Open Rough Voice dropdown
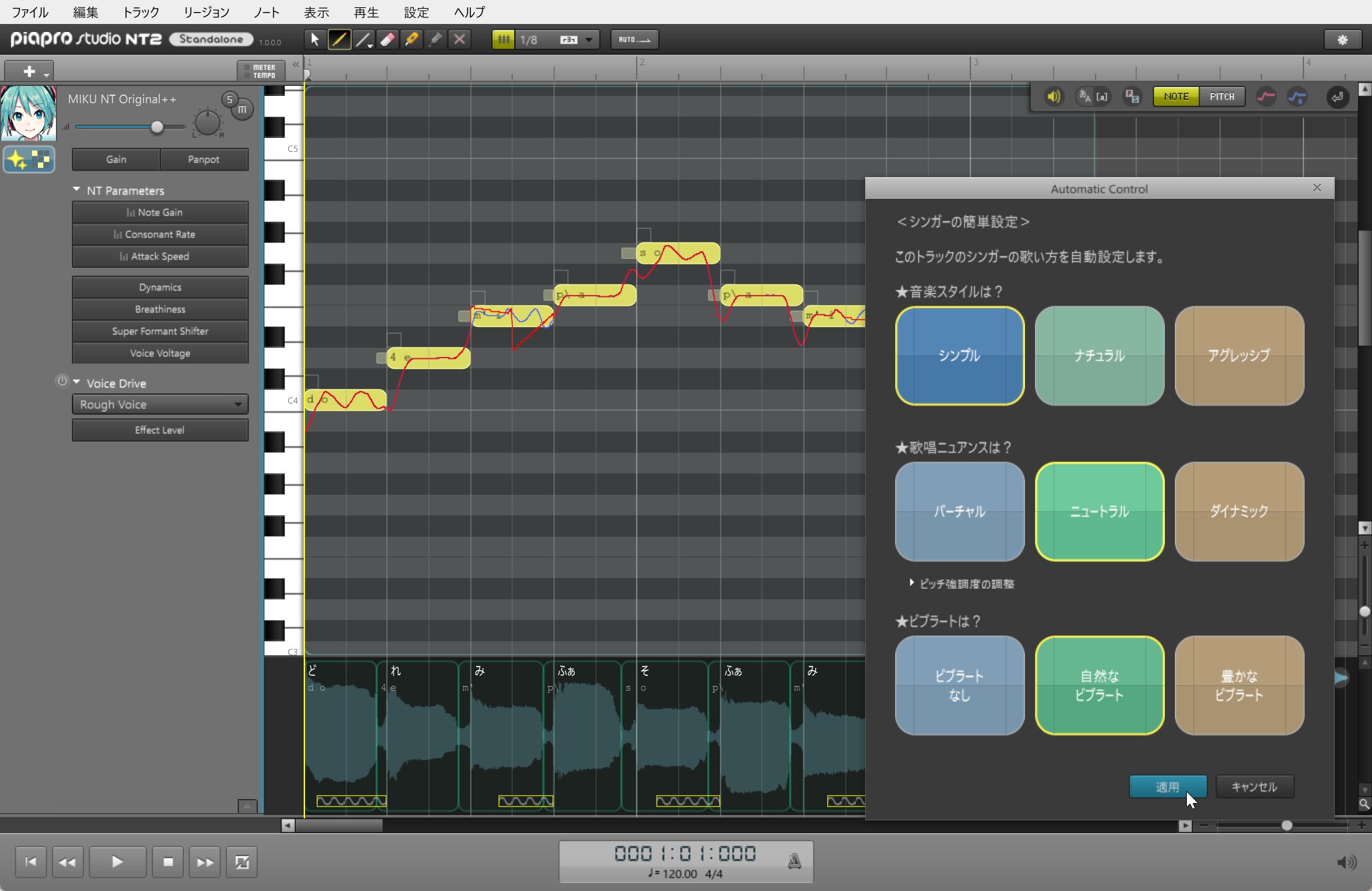The image size is (1372, 891). coord(160,404)
